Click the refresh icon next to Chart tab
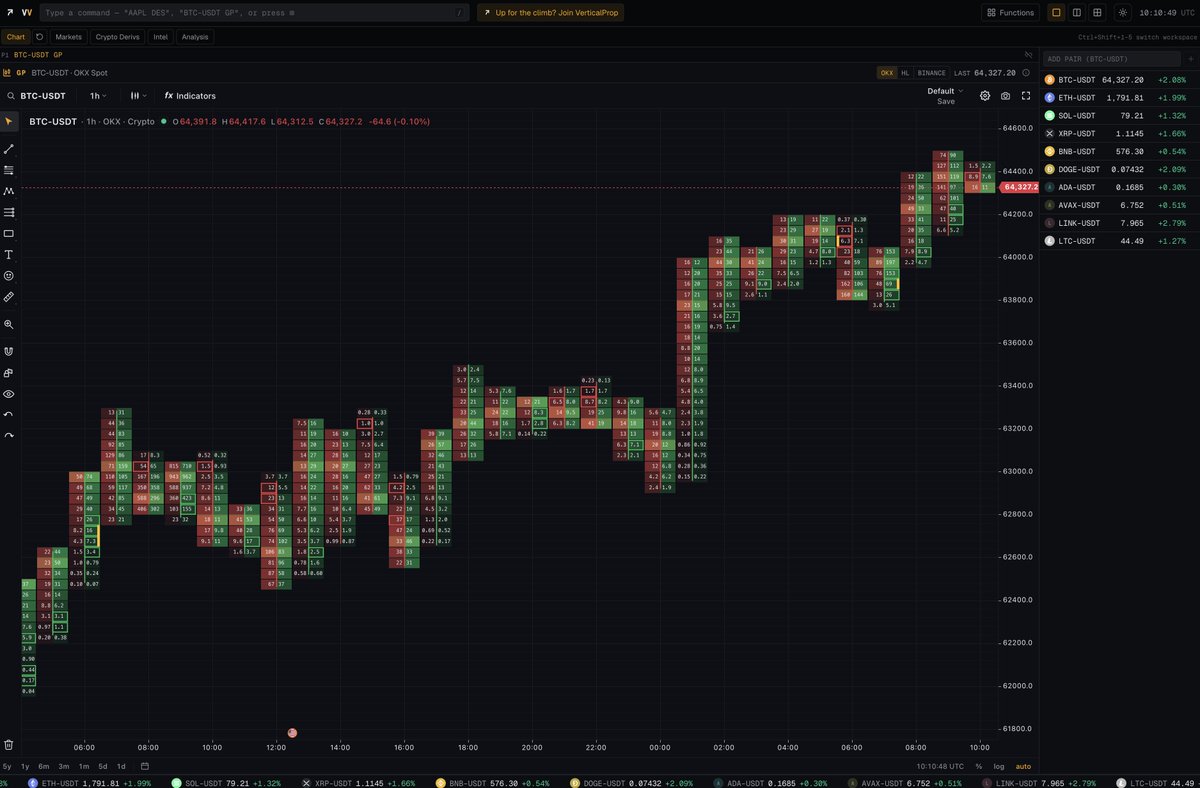1200x788 pixels. click(39, 36)
